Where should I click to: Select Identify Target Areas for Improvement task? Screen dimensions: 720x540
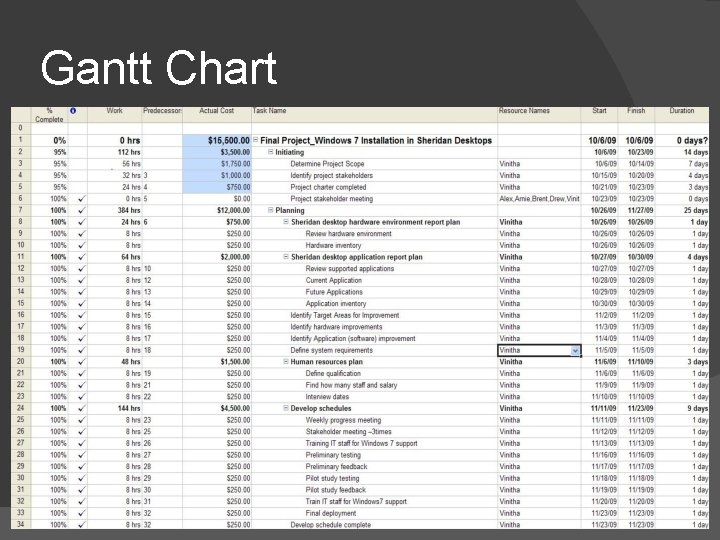[344, 315]
